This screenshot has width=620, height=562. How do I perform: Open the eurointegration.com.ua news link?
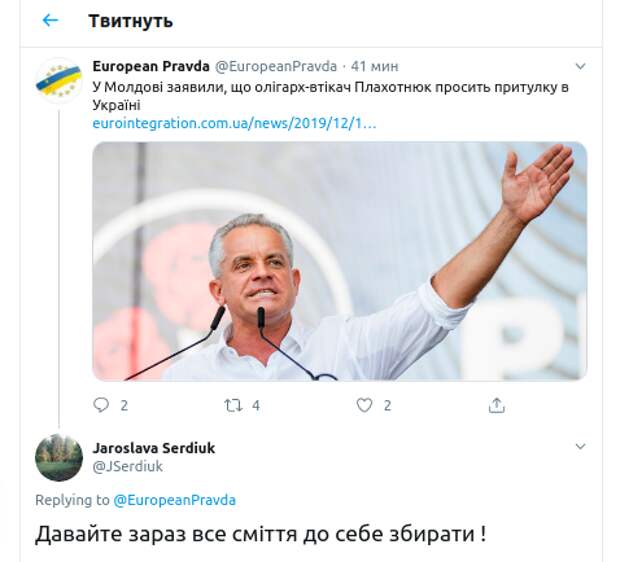click(234, 123)
